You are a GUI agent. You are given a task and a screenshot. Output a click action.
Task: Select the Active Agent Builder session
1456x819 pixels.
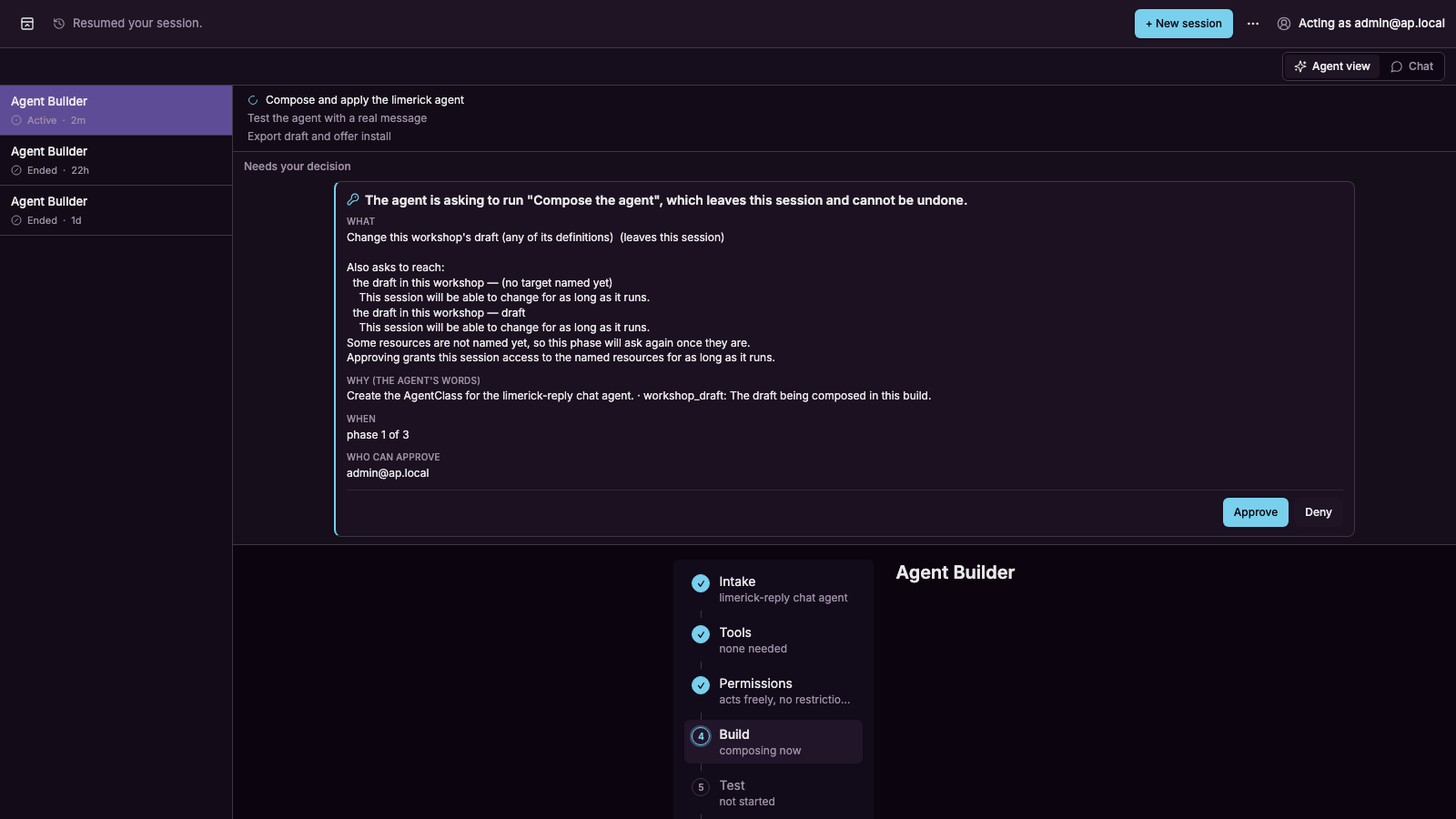point(116,110)
